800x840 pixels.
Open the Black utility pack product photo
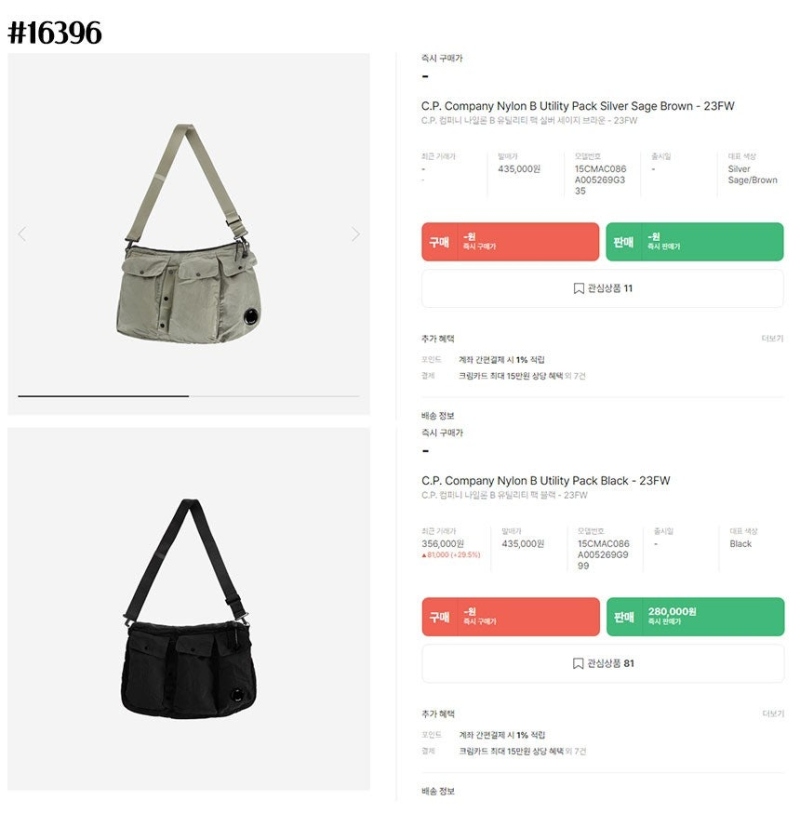coord(188,609)
